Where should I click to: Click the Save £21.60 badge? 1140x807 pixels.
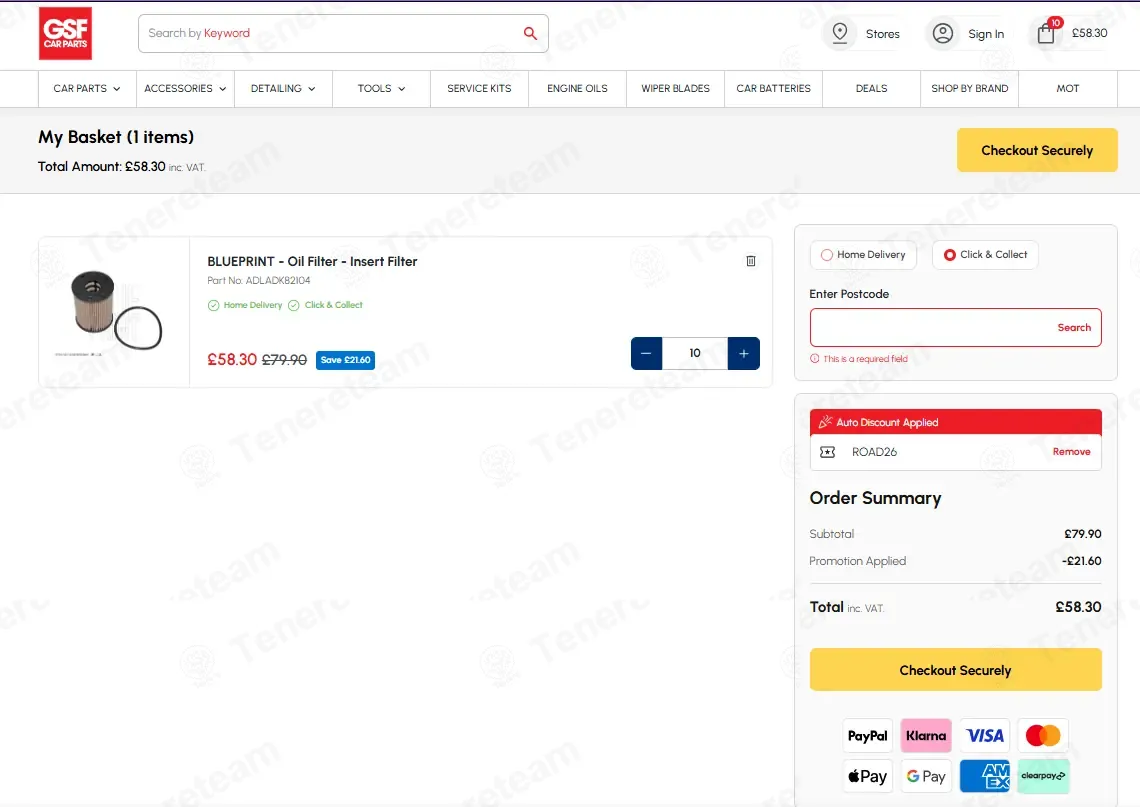(345, 360)
